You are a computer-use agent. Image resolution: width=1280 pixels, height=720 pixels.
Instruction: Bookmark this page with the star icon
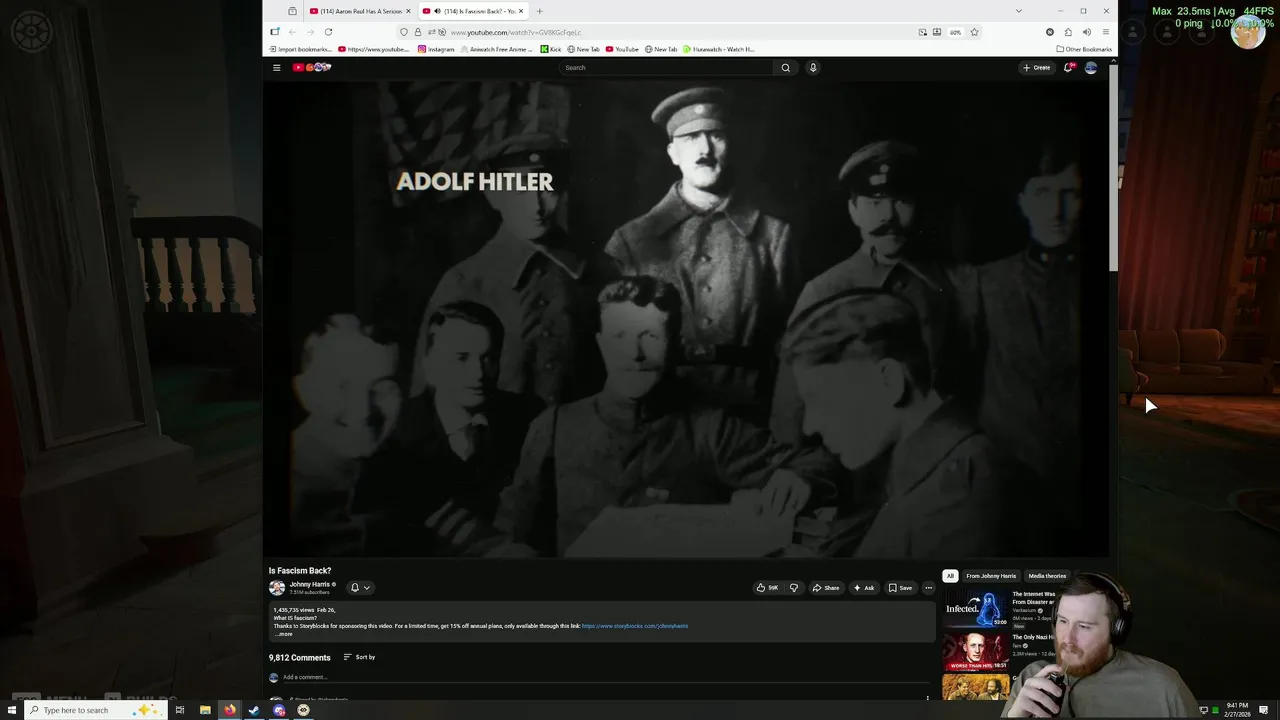pyautogui.click(x=974, y=32)
